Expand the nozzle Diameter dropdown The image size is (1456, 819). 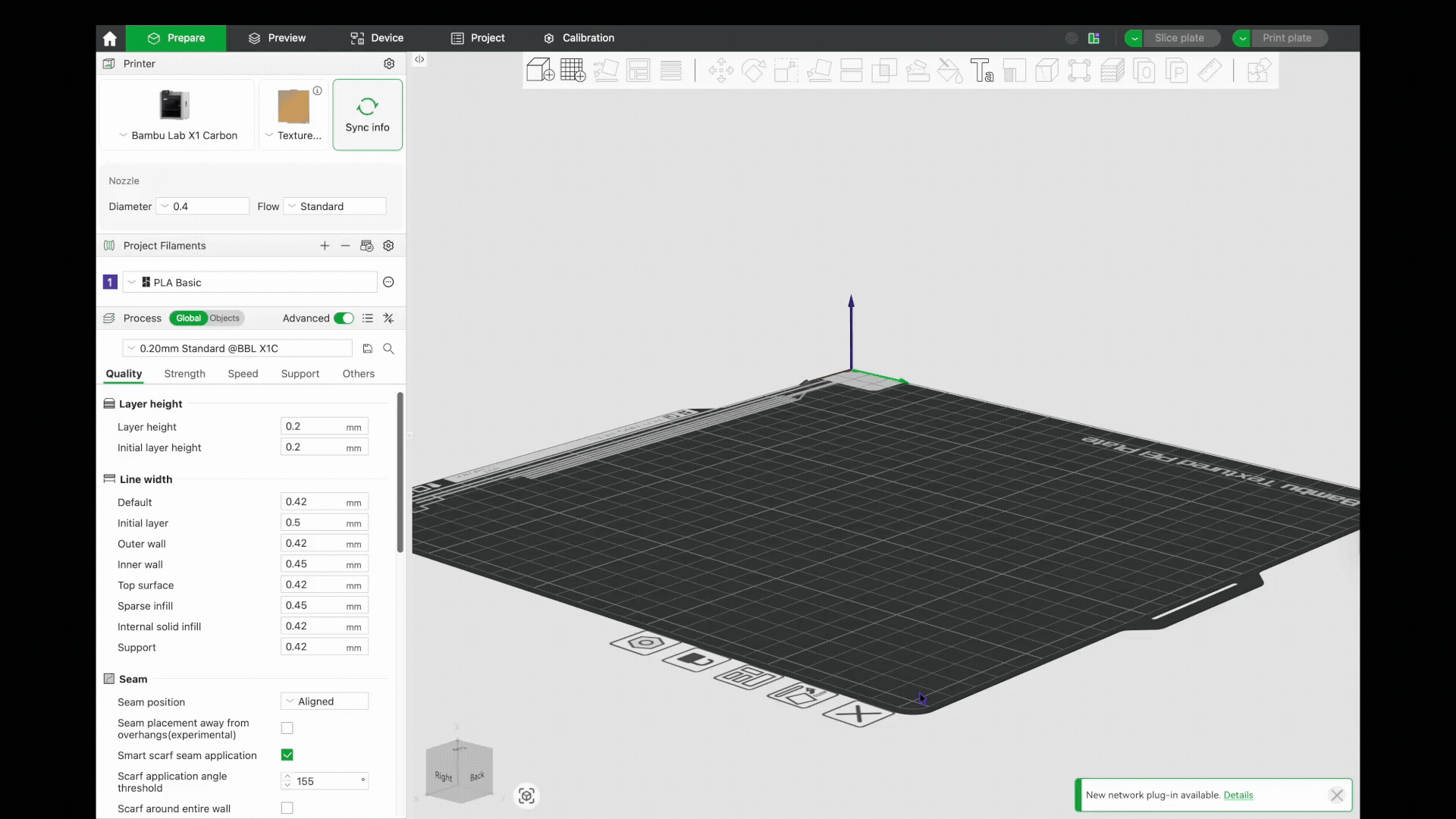(x=202, y=206)
